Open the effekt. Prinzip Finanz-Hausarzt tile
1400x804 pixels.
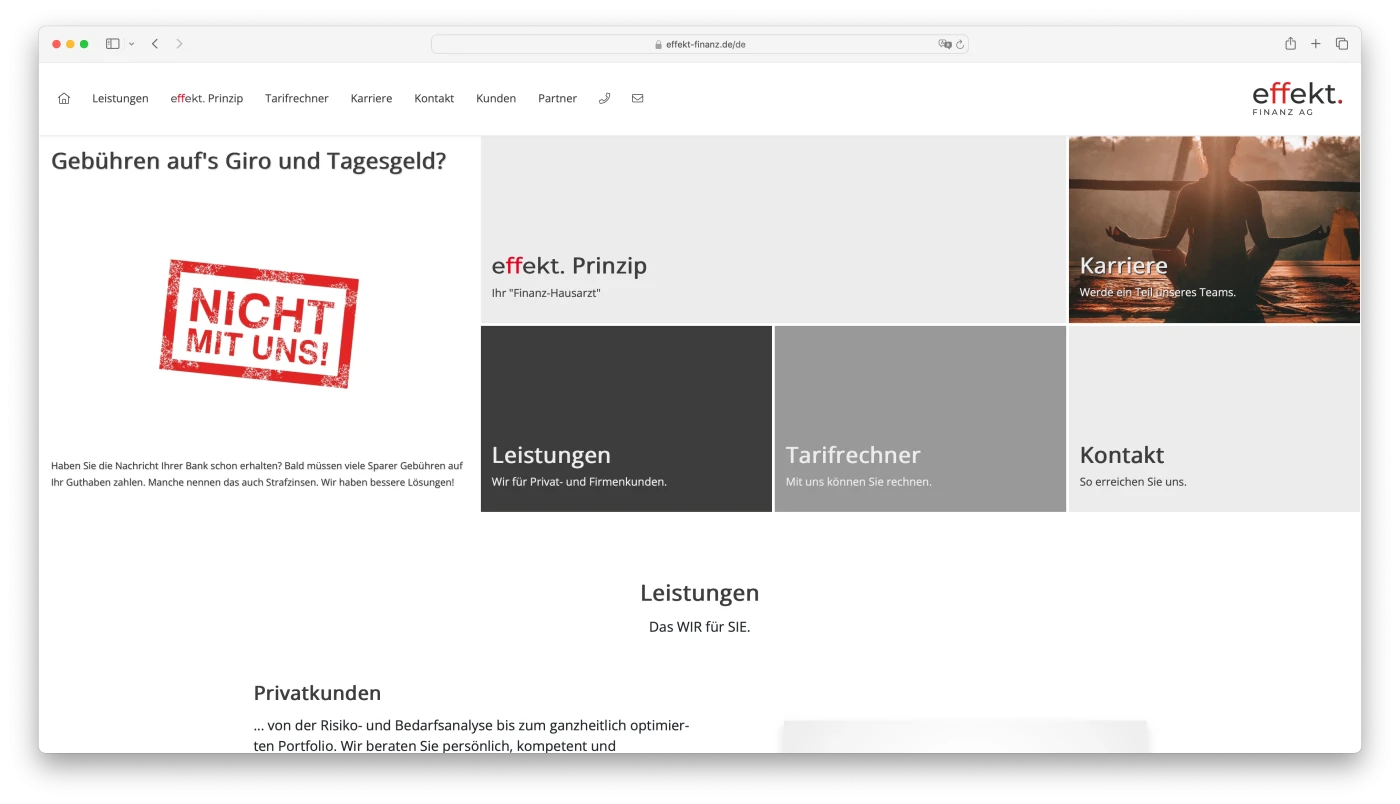[x=773, y=229]
